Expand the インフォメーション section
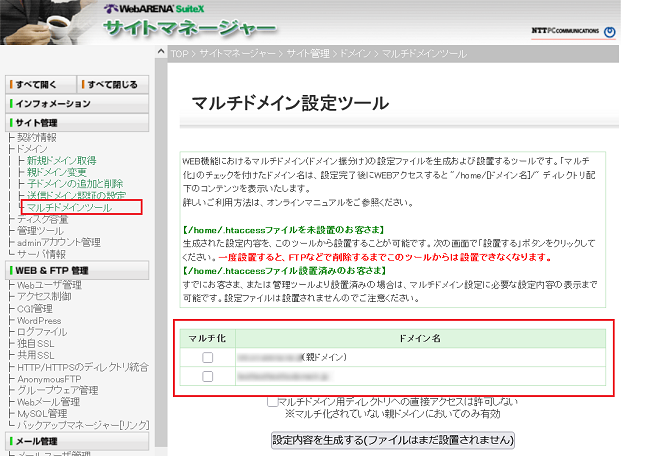This screenshot has width=650, height=456. (x=77, y=104)
